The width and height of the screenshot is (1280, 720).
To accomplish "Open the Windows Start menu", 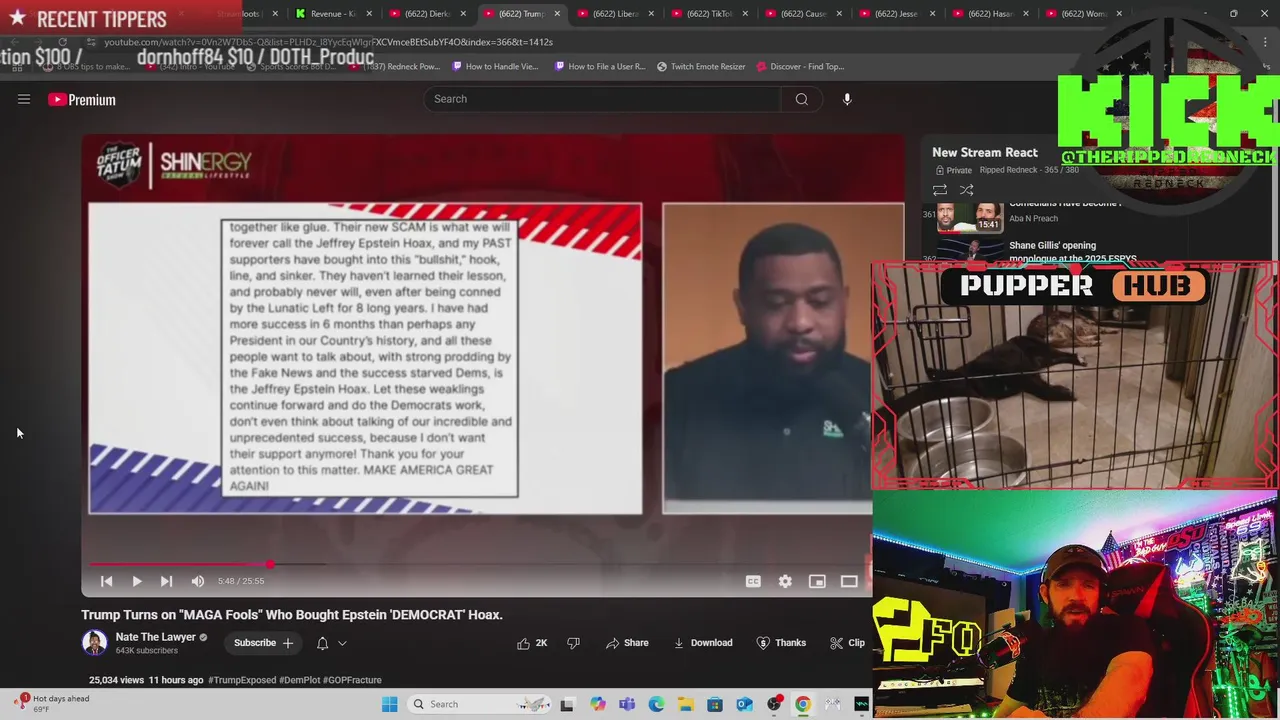I will tap(389, 704).
